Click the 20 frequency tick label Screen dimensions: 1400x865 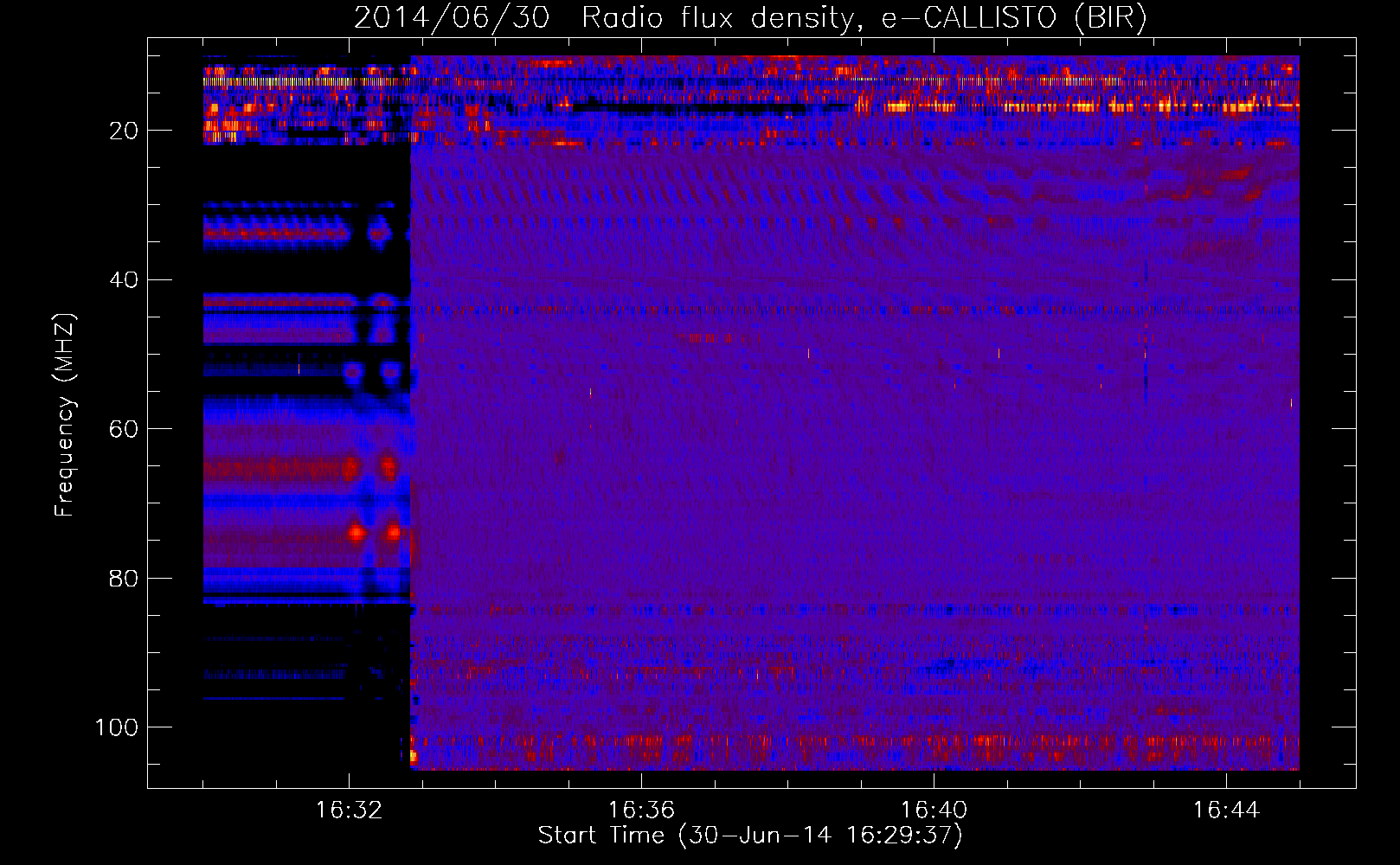pyautogui.click(x=124, y=131)
